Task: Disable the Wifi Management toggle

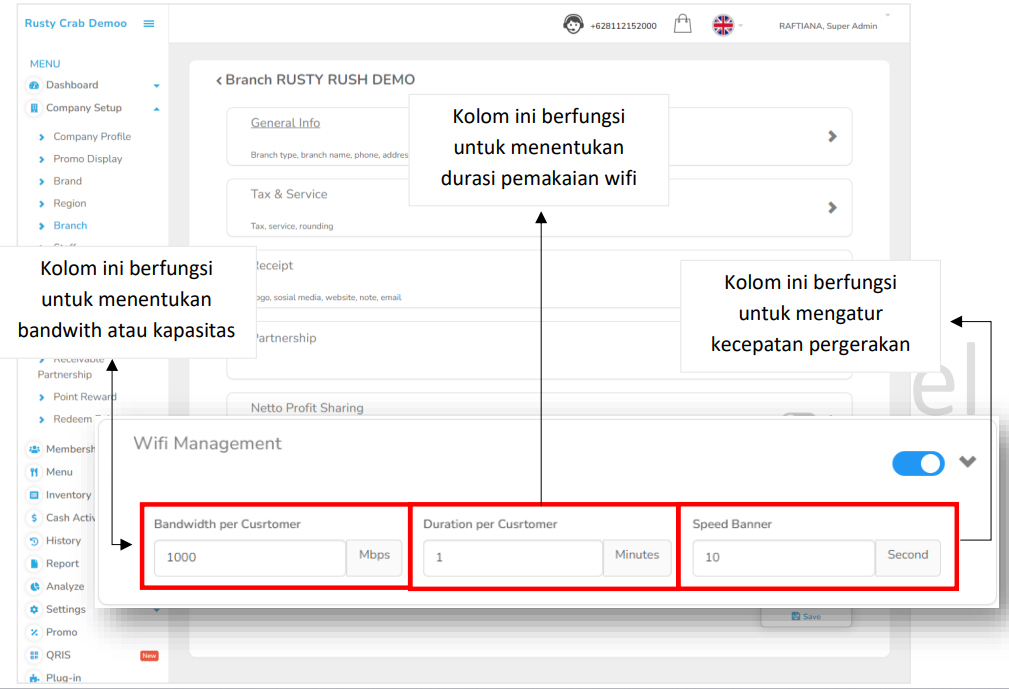Action: click(x=918, y=463)
